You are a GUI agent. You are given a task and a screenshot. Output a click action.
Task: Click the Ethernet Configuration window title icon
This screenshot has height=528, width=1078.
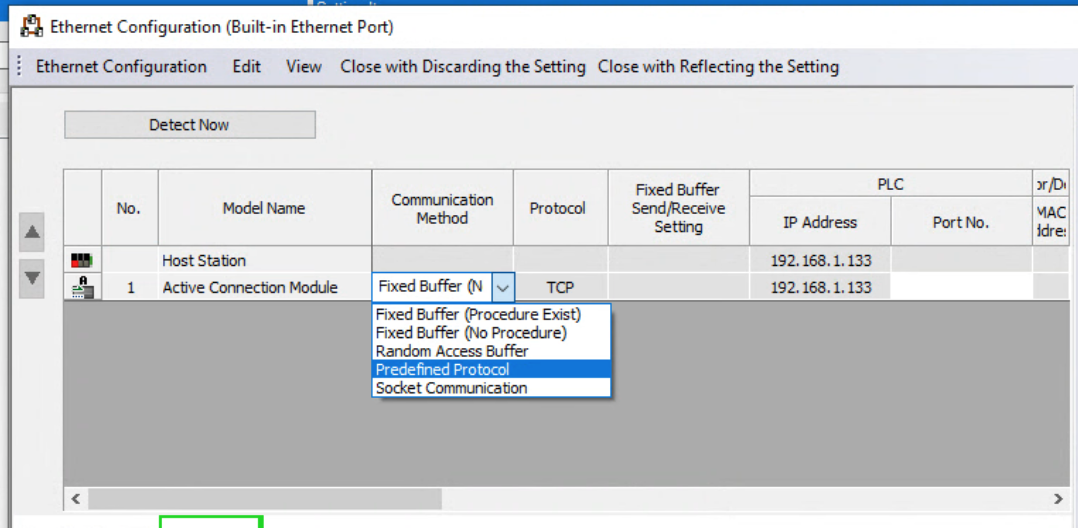[32, 27]
